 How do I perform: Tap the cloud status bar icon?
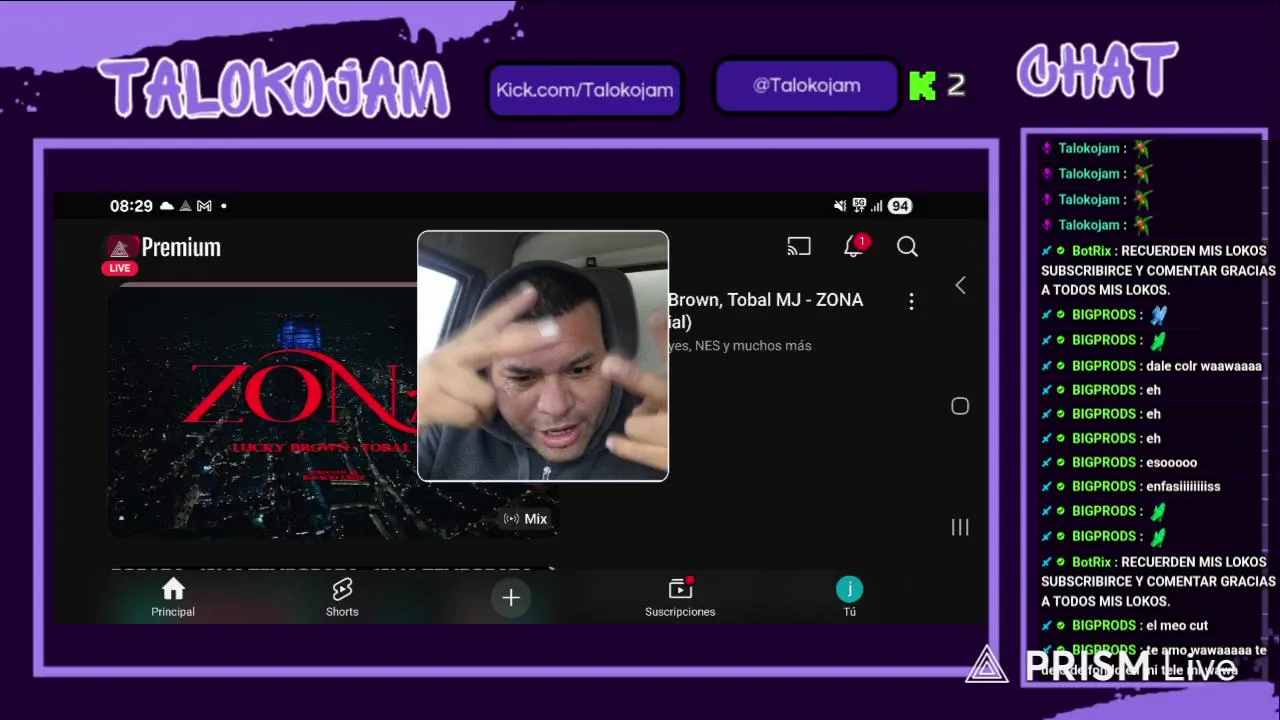click(167, 206)
